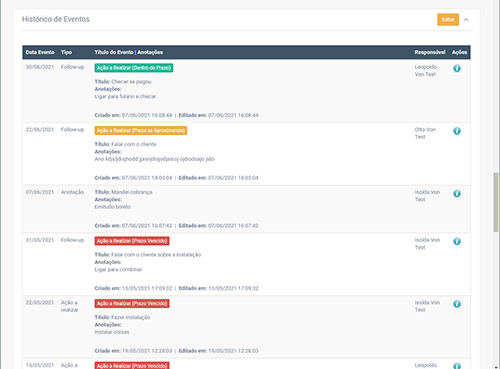
Task: Click 'Criado em: 07/06/2021 18:03:04' timestamp
Action: point(133,178)
